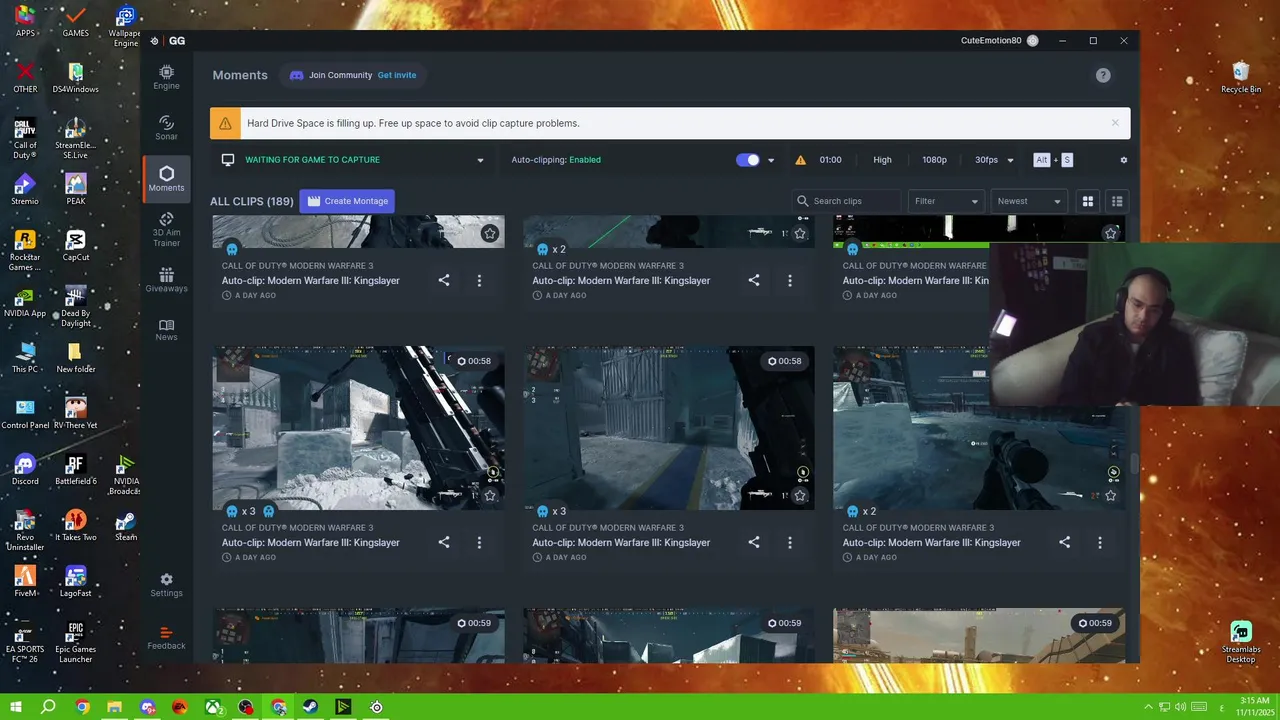This screenshot has height=720, width=1280.
Task: Switch clips to grid view
Action: tap(1088, 201)
